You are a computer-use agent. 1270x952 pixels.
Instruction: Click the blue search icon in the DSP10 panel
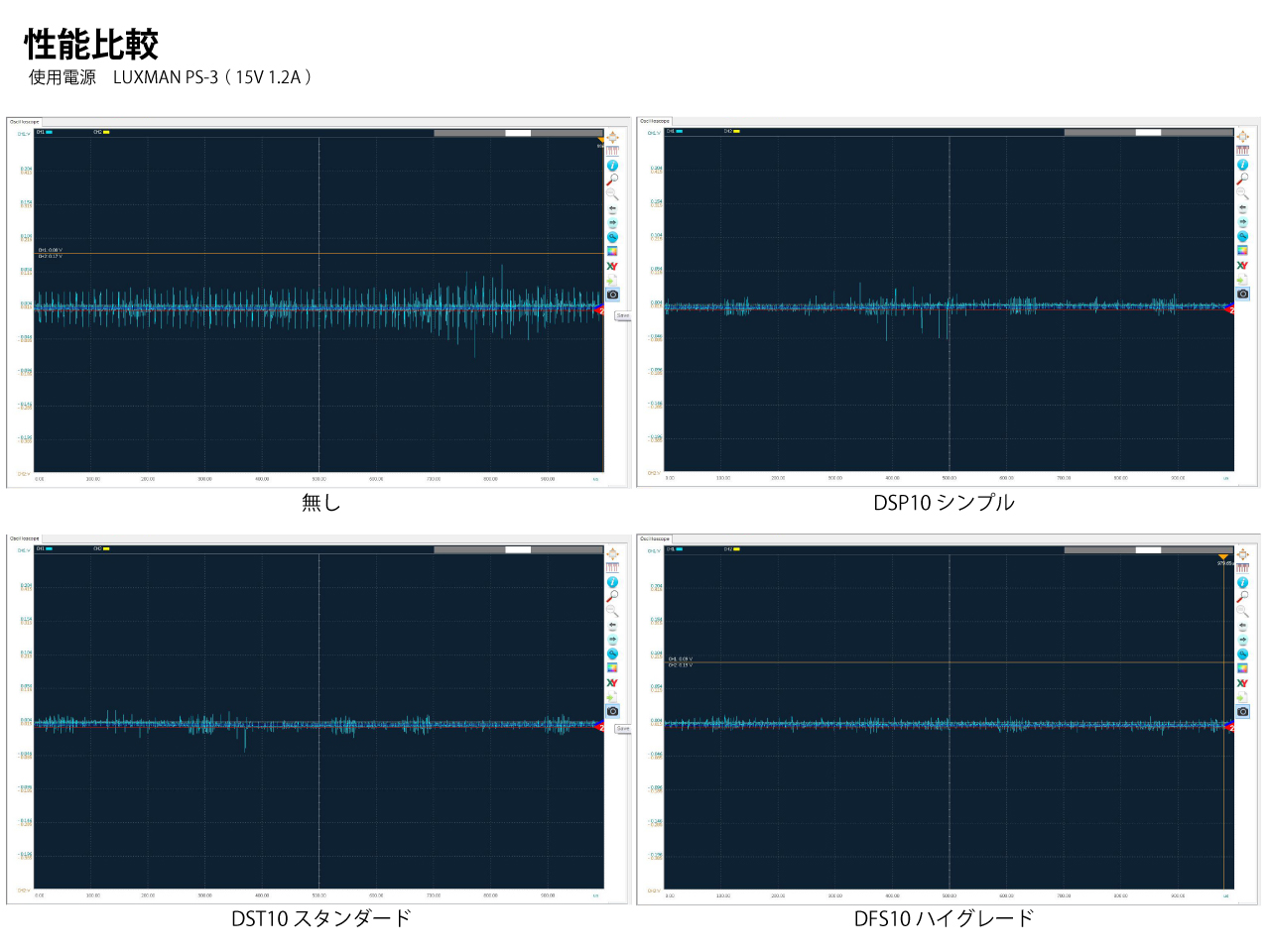[1242, 237]
